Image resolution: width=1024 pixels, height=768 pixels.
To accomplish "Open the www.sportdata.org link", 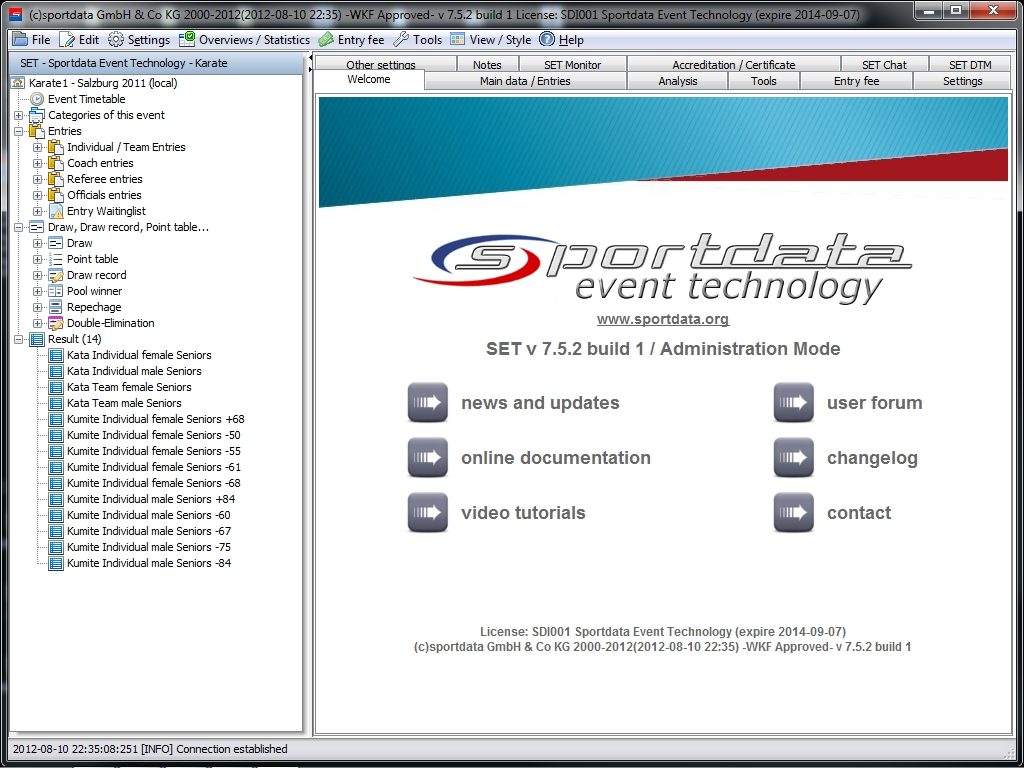I will 663,319.
